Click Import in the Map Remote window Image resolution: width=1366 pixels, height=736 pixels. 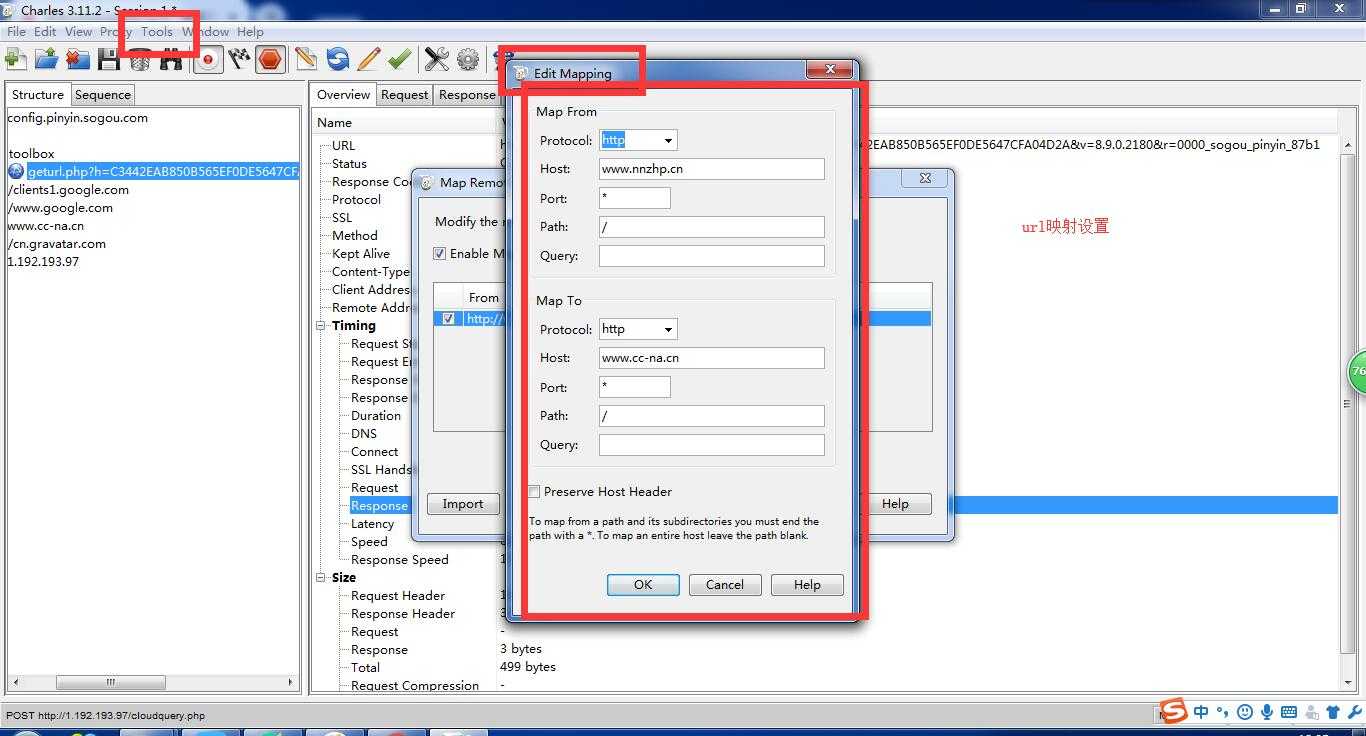(x=463, y=504)
